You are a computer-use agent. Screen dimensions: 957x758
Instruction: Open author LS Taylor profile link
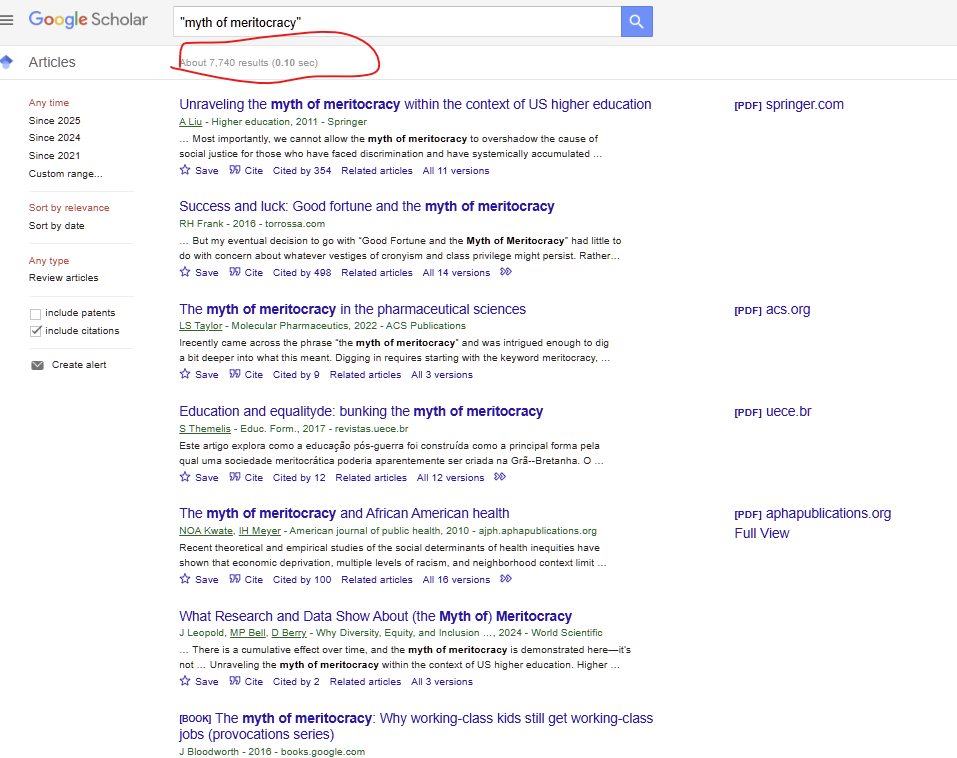pos(201,326)
